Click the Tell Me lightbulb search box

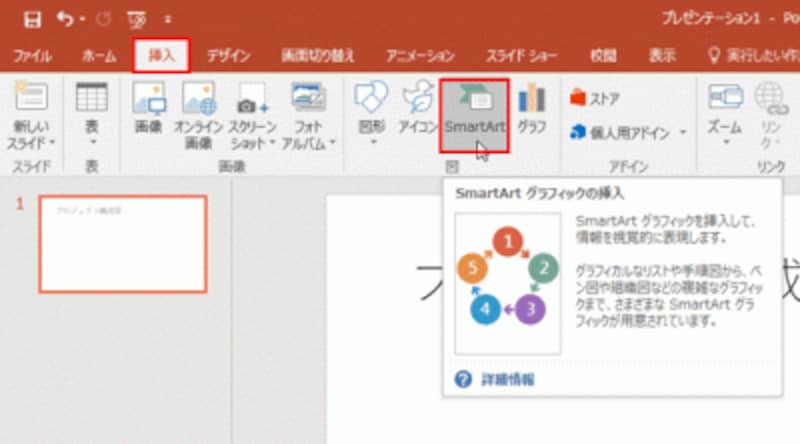[x=753, y=55]
